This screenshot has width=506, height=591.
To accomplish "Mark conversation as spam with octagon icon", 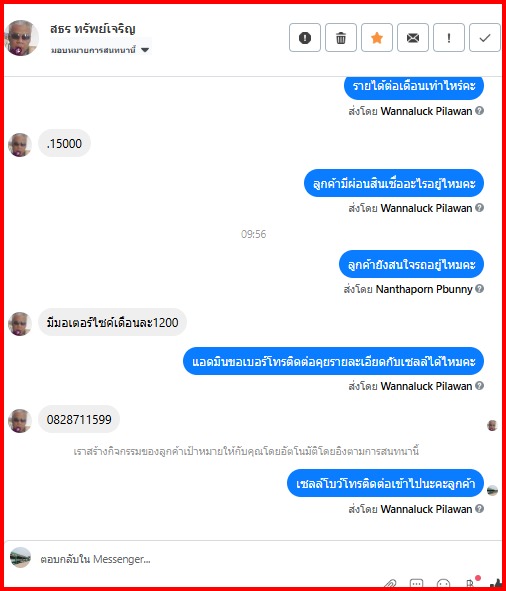I will pos(305,38).
